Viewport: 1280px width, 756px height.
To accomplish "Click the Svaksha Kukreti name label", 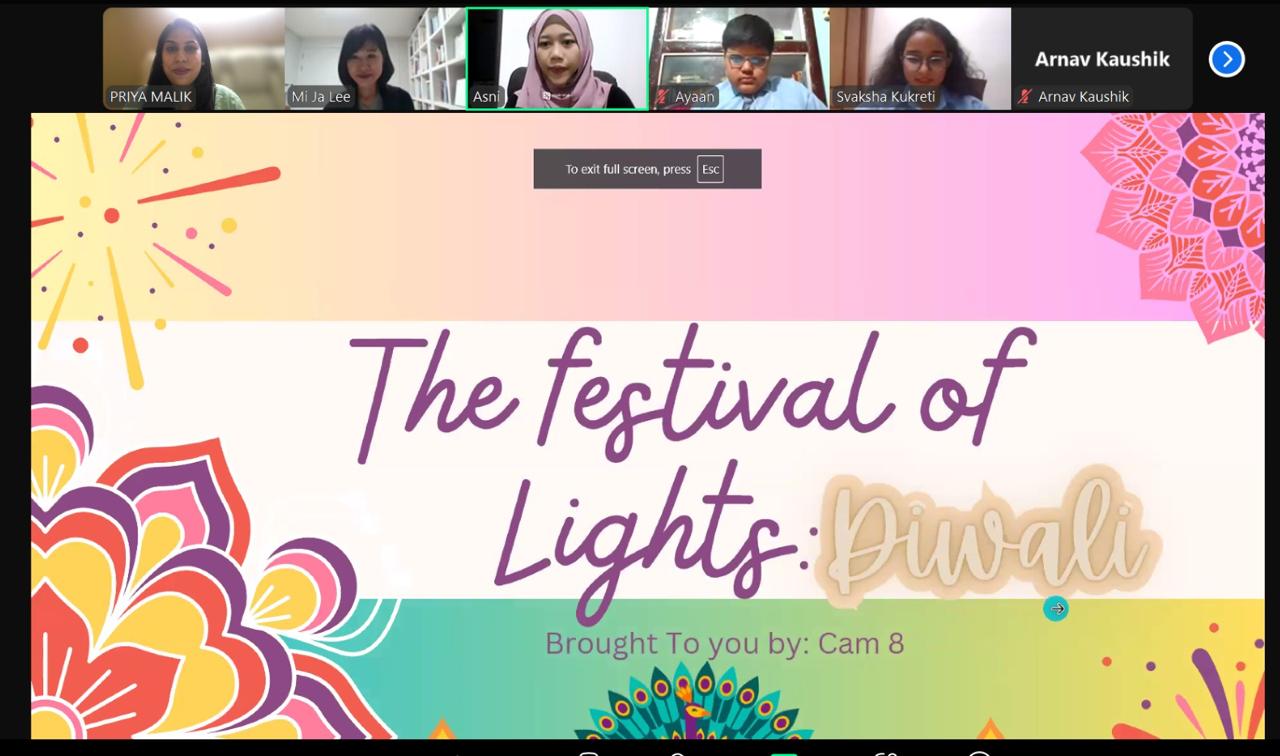I will coord(886,97).
